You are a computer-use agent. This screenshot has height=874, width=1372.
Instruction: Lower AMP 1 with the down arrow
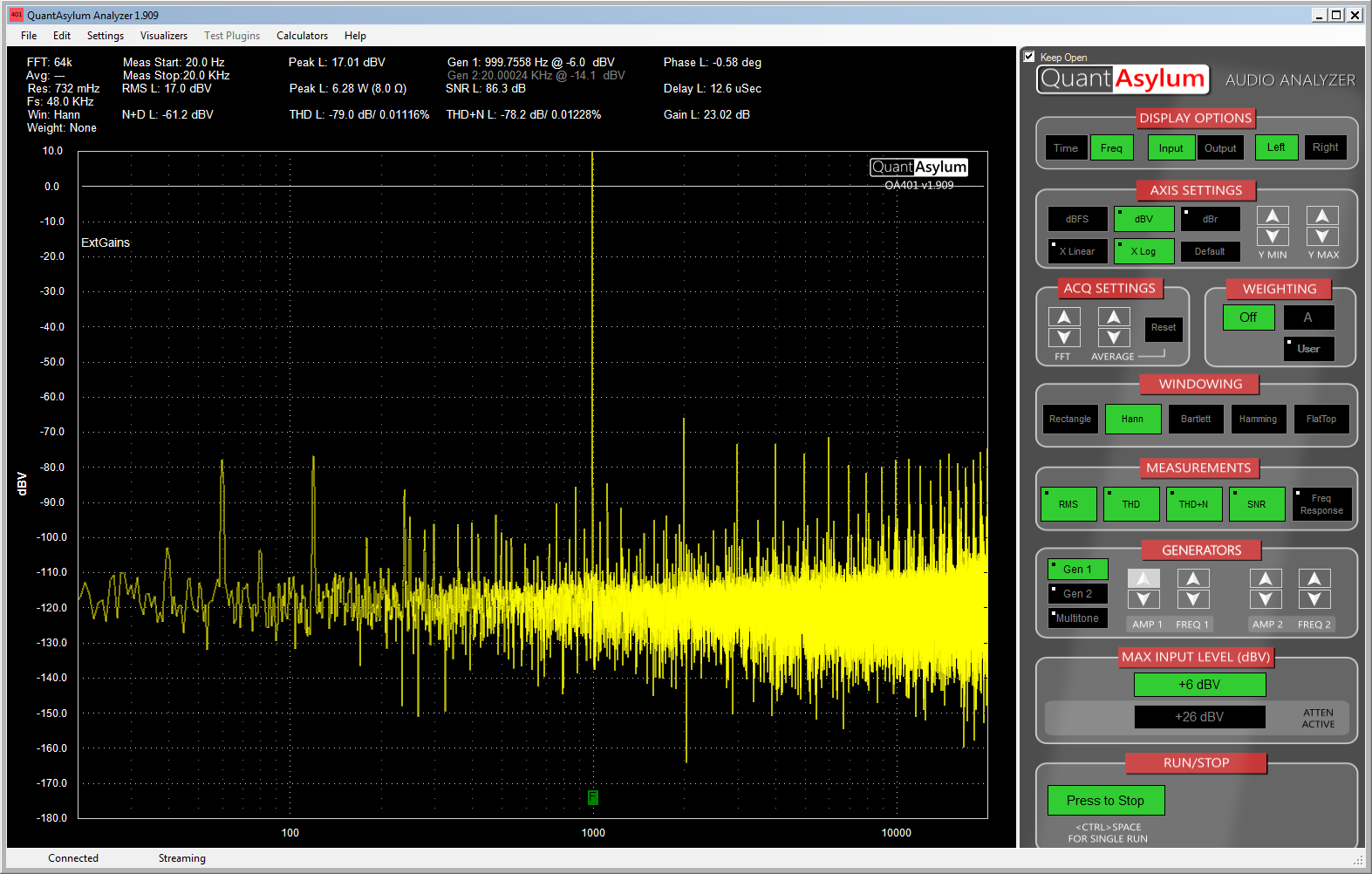coord(1143,599)
